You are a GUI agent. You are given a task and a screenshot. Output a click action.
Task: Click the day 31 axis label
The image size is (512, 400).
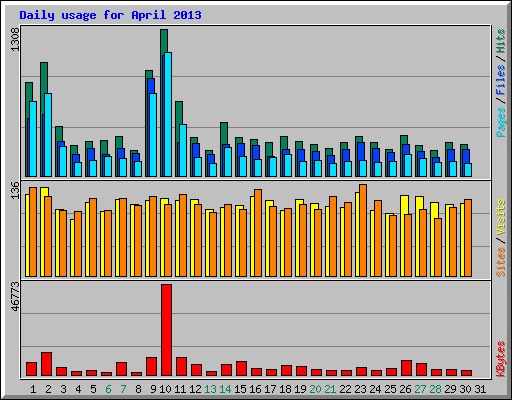480,389
